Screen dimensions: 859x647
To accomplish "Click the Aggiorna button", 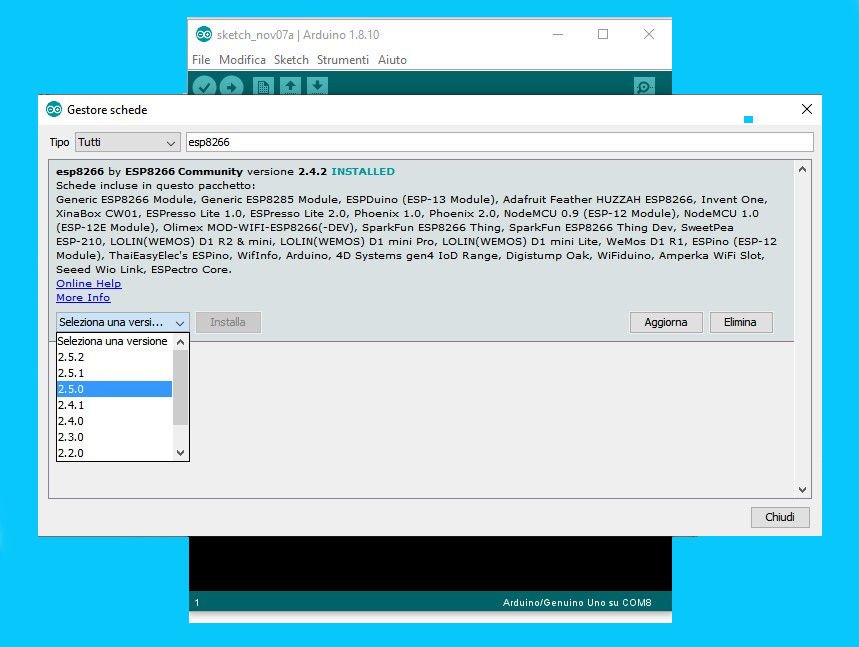I will pos(665,322).
